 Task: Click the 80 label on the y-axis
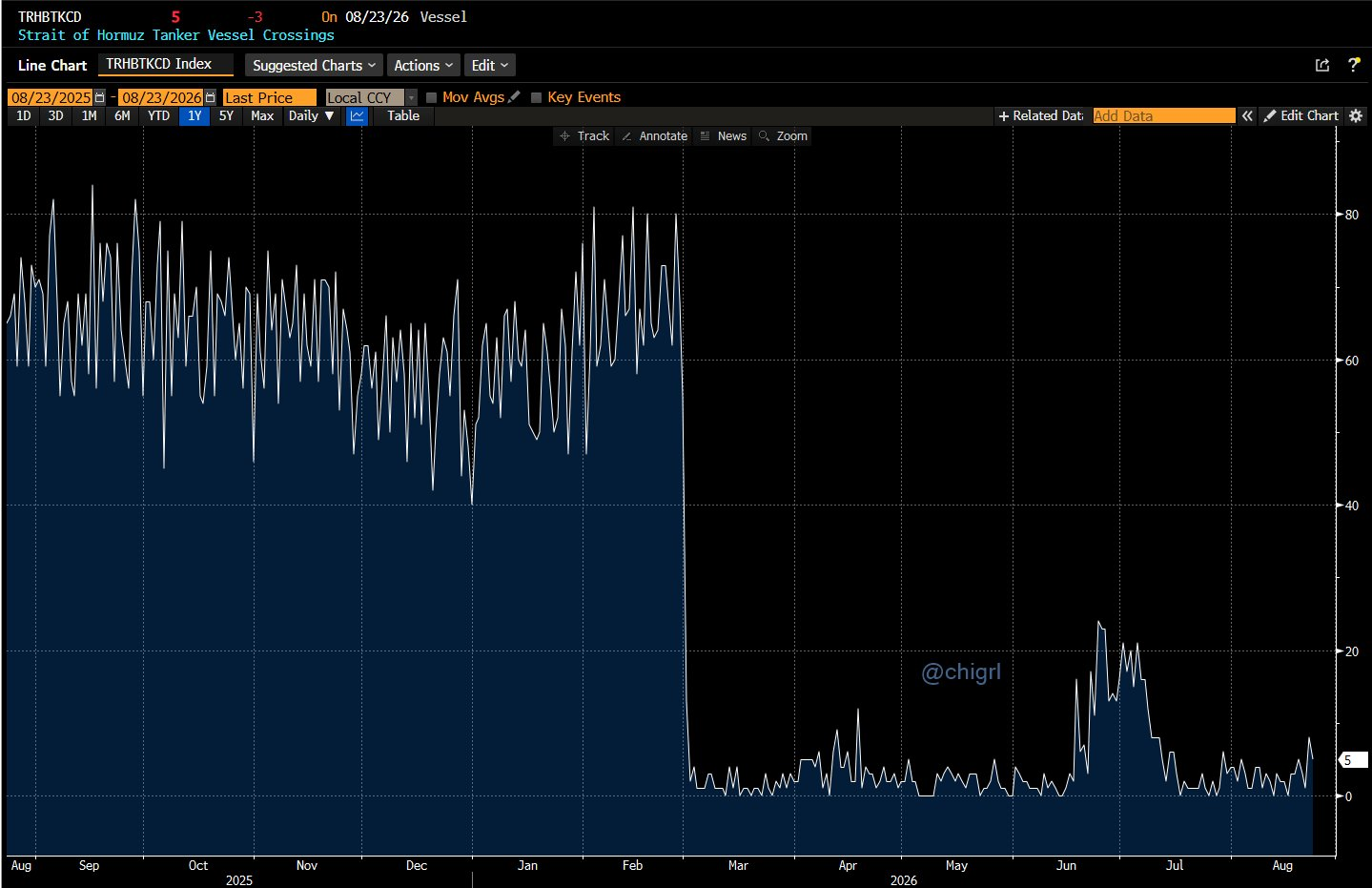(x=1352, y=215)
